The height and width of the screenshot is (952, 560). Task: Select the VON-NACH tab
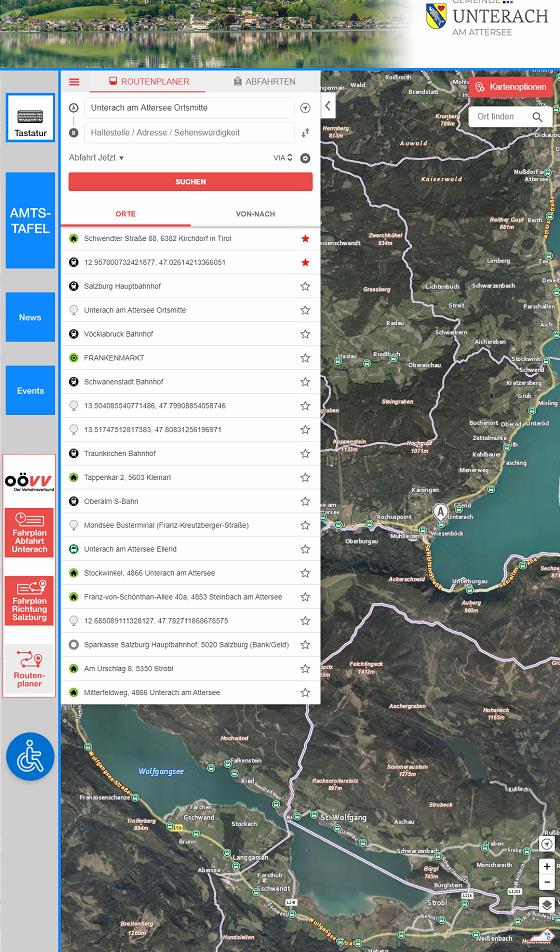pyautogui.click(x=255, y=214)
